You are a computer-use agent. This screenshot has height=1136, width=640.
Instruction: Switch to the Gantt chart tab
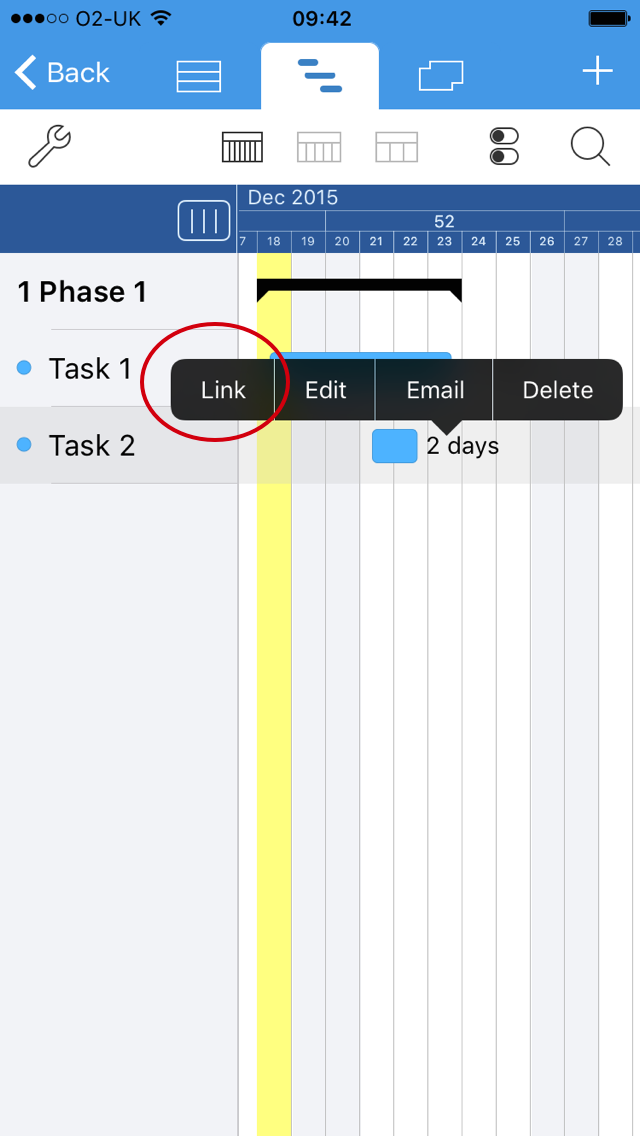click(x=320, y=76)
